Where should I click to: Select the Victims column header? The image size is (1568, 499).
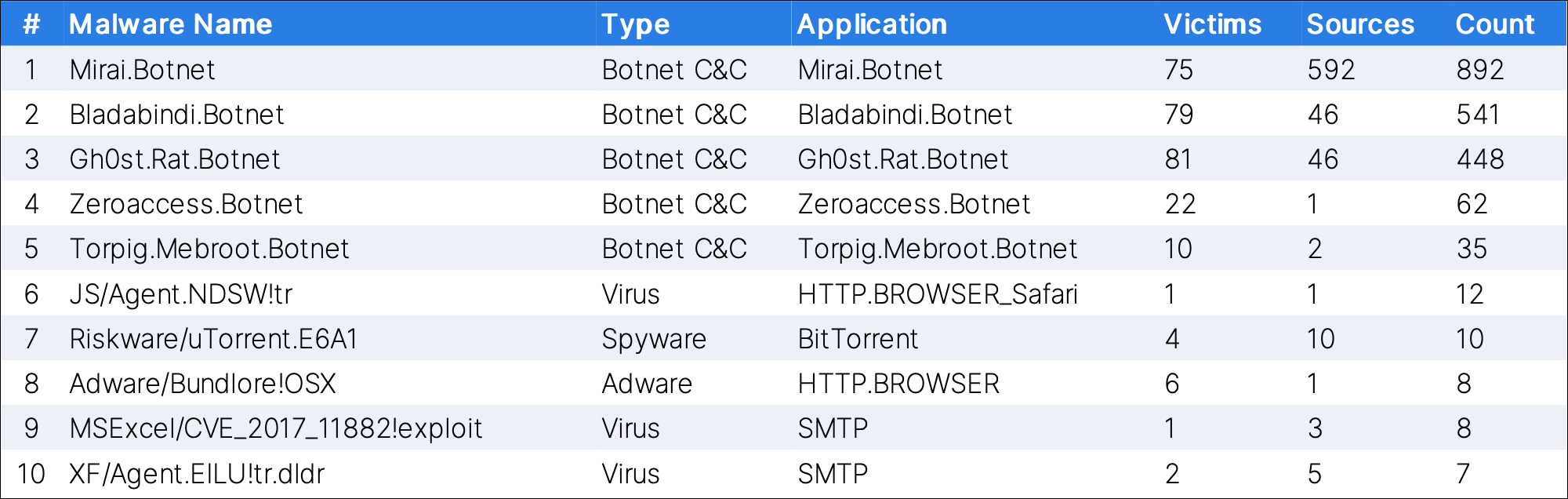1212,24
